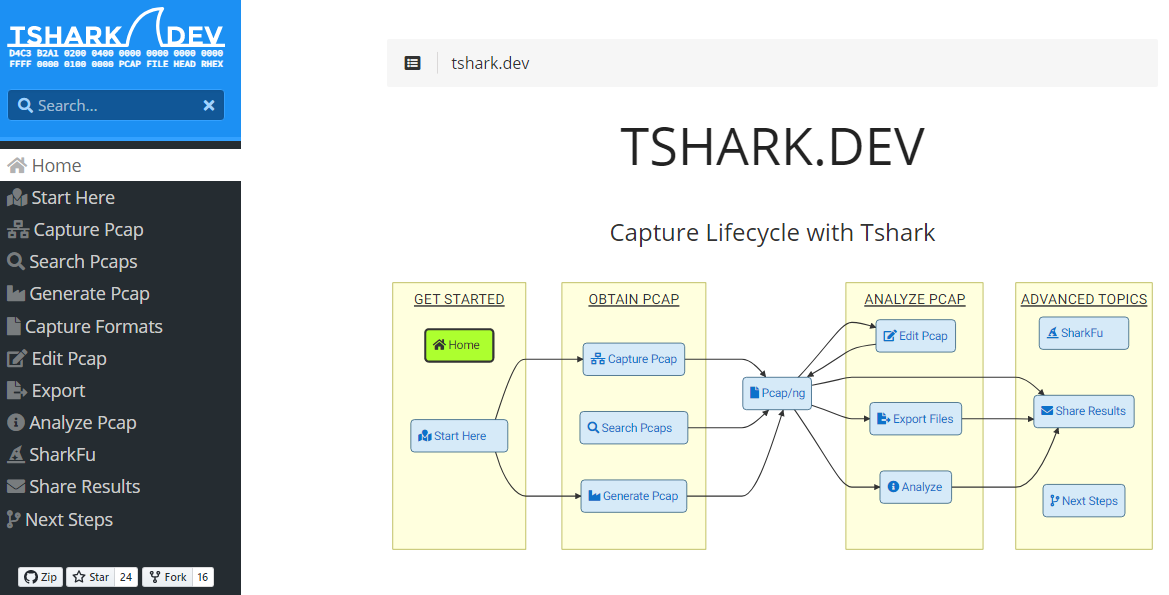This screenshot has height=595, width=1169.
Task: Click the TSHARK.DEV shark logo
Action: 116,38
